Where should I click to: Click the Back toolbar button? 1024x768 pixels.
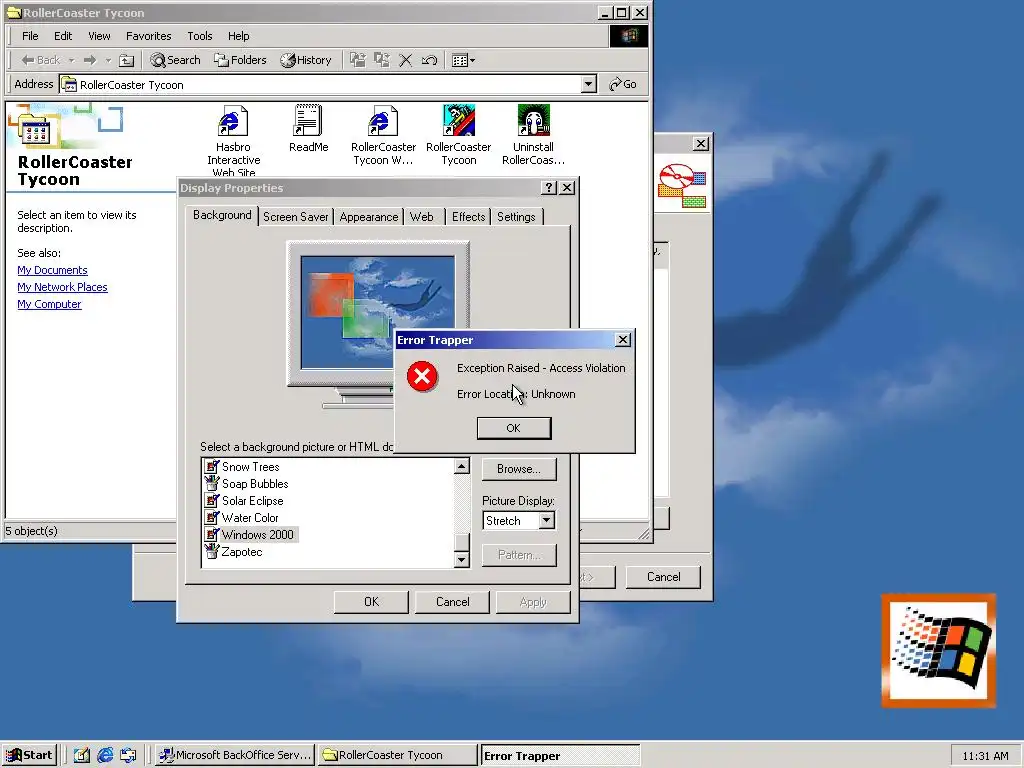(40, 60)
